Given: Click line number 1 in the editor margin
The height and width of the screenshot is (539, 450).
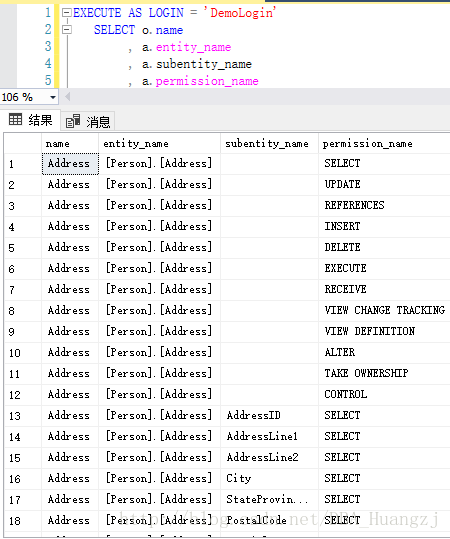Looking at the screenshot, I should tap(48, 13).
